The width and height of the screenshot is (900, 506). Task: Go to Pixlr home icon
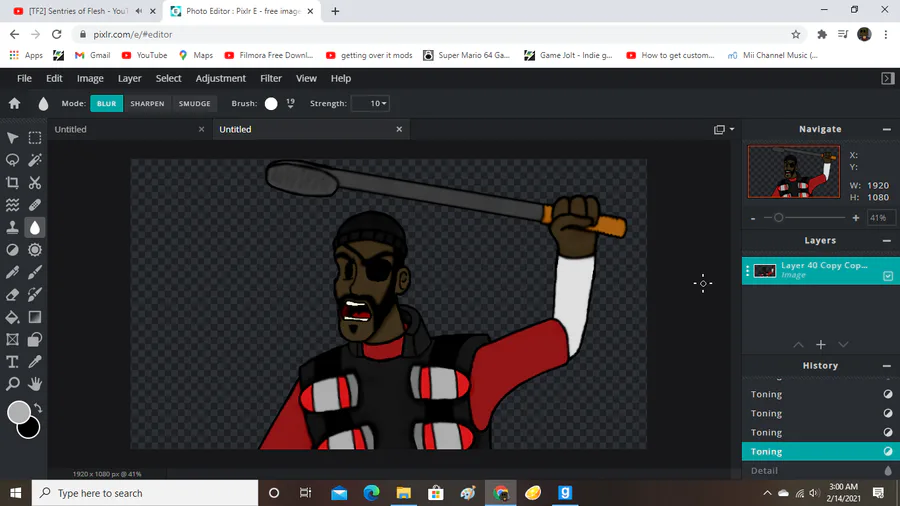tap(14, 103)
